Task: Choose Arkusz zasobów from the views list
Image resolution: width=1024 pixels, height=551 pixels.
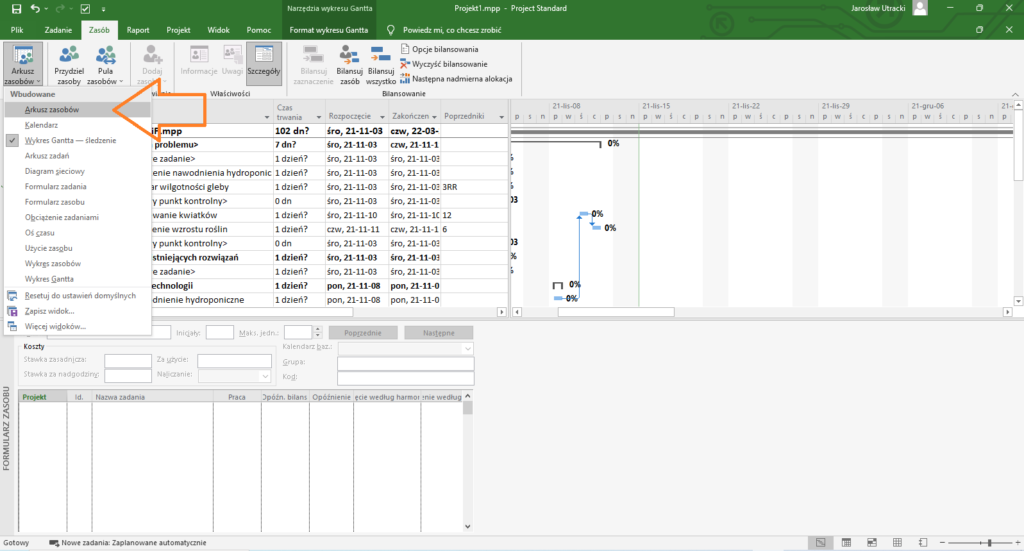Action: [51, 109]
